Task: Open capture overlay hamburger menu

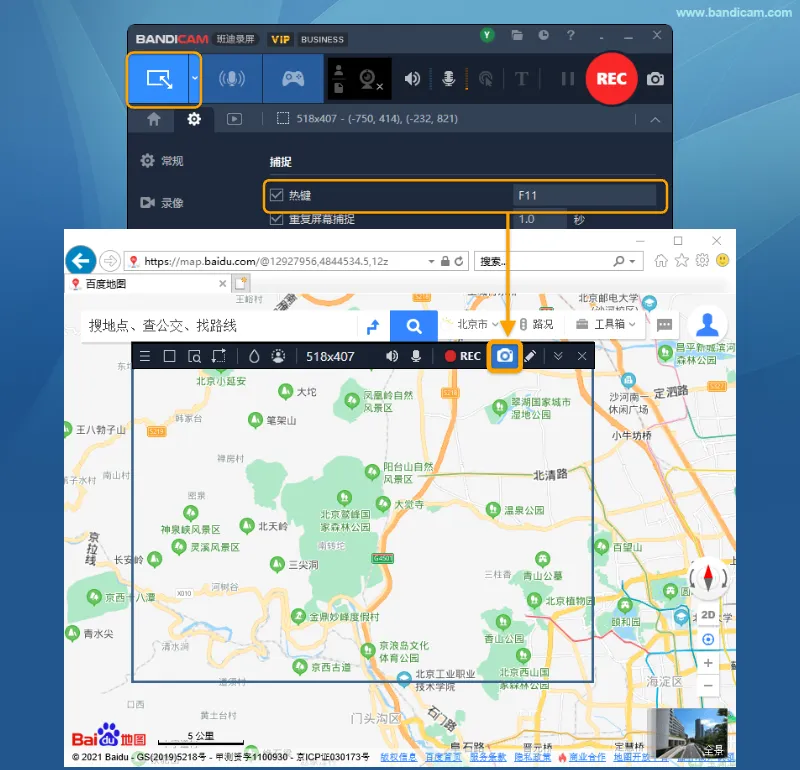Action: click(145, 356)
